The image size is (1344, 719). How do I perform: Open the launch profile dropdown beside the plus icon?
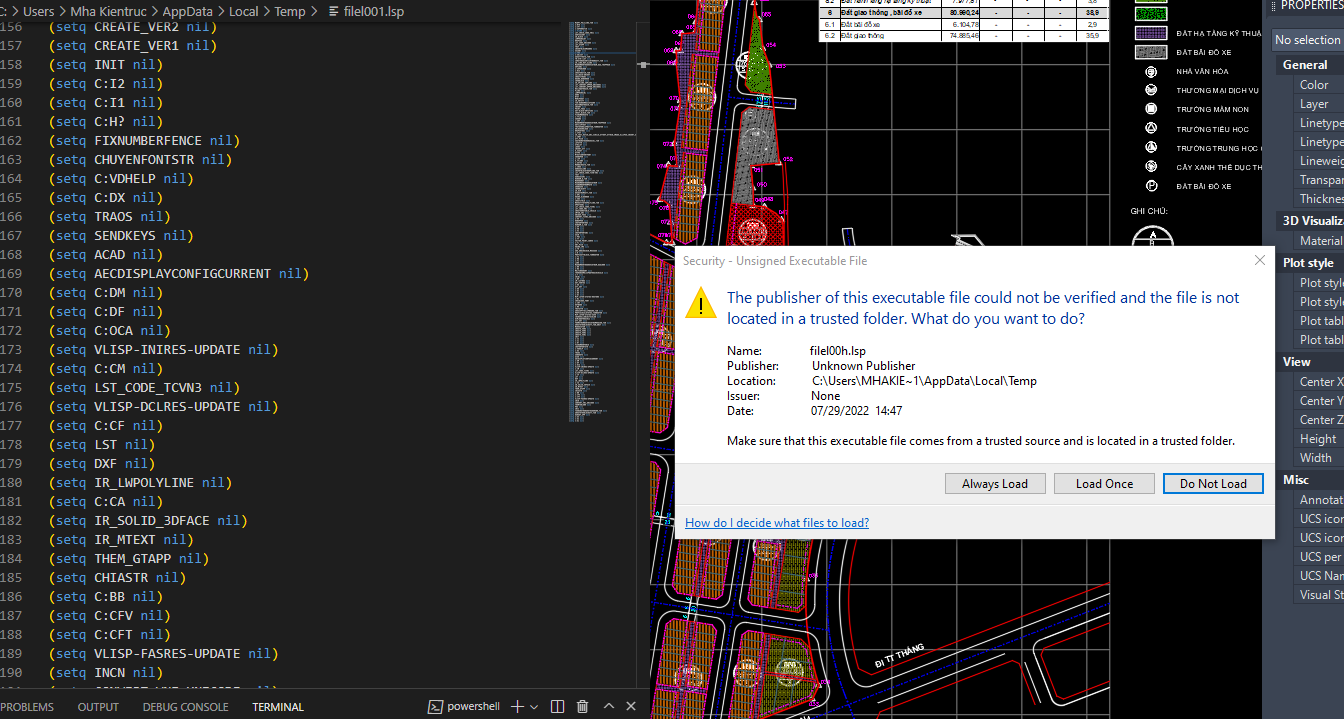(535, 707)
